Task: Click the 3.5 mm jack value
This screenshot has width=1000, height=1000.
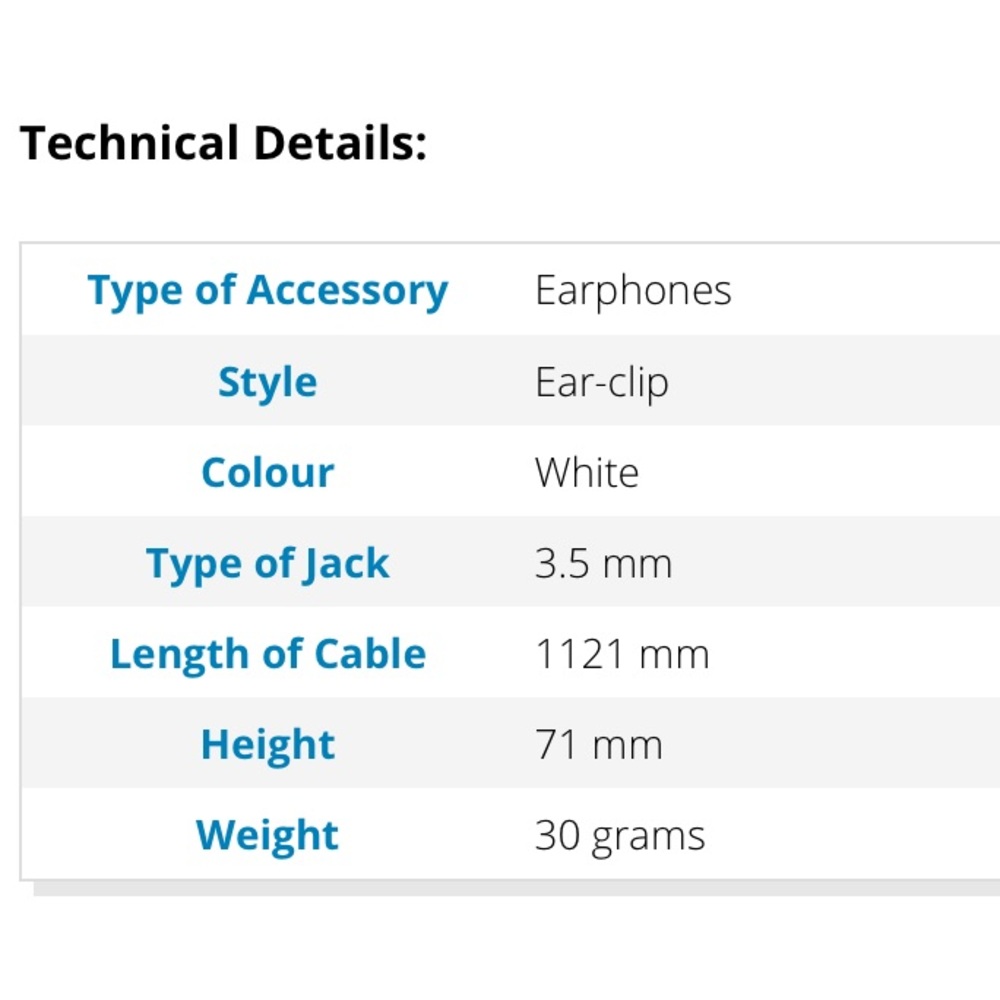Action: coord(603,564)
